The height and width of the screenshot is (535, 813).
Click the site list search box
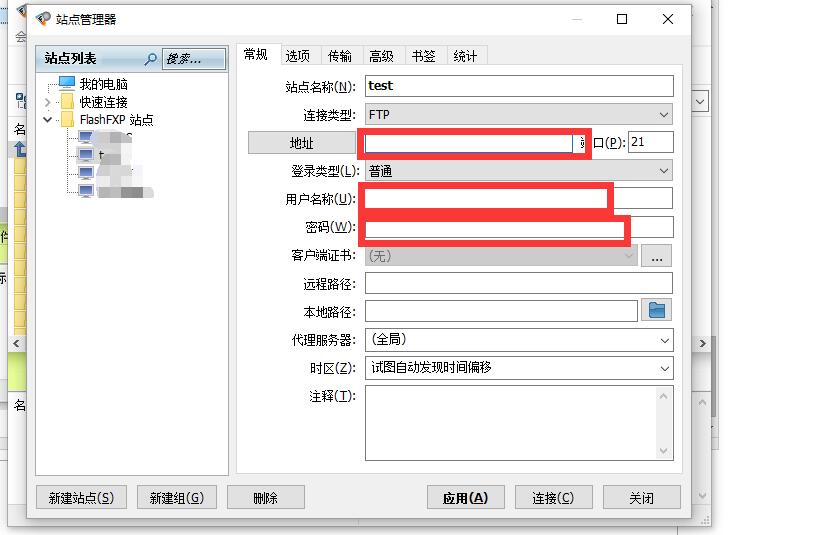point(194,59)
